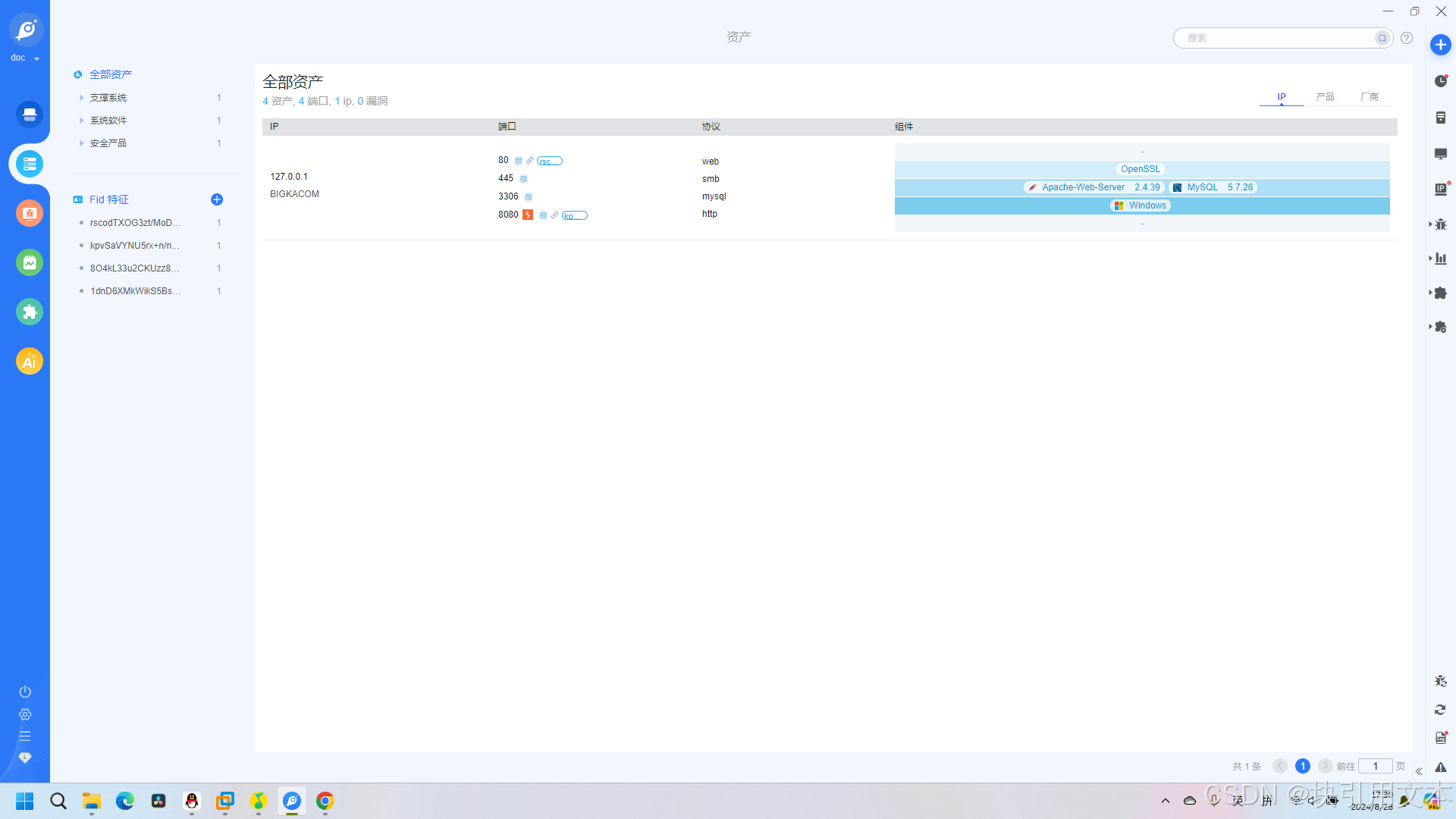
Task: Click the Apache-Web-Server 2.4.39 tag
Action: click(x=1094, y=187)
